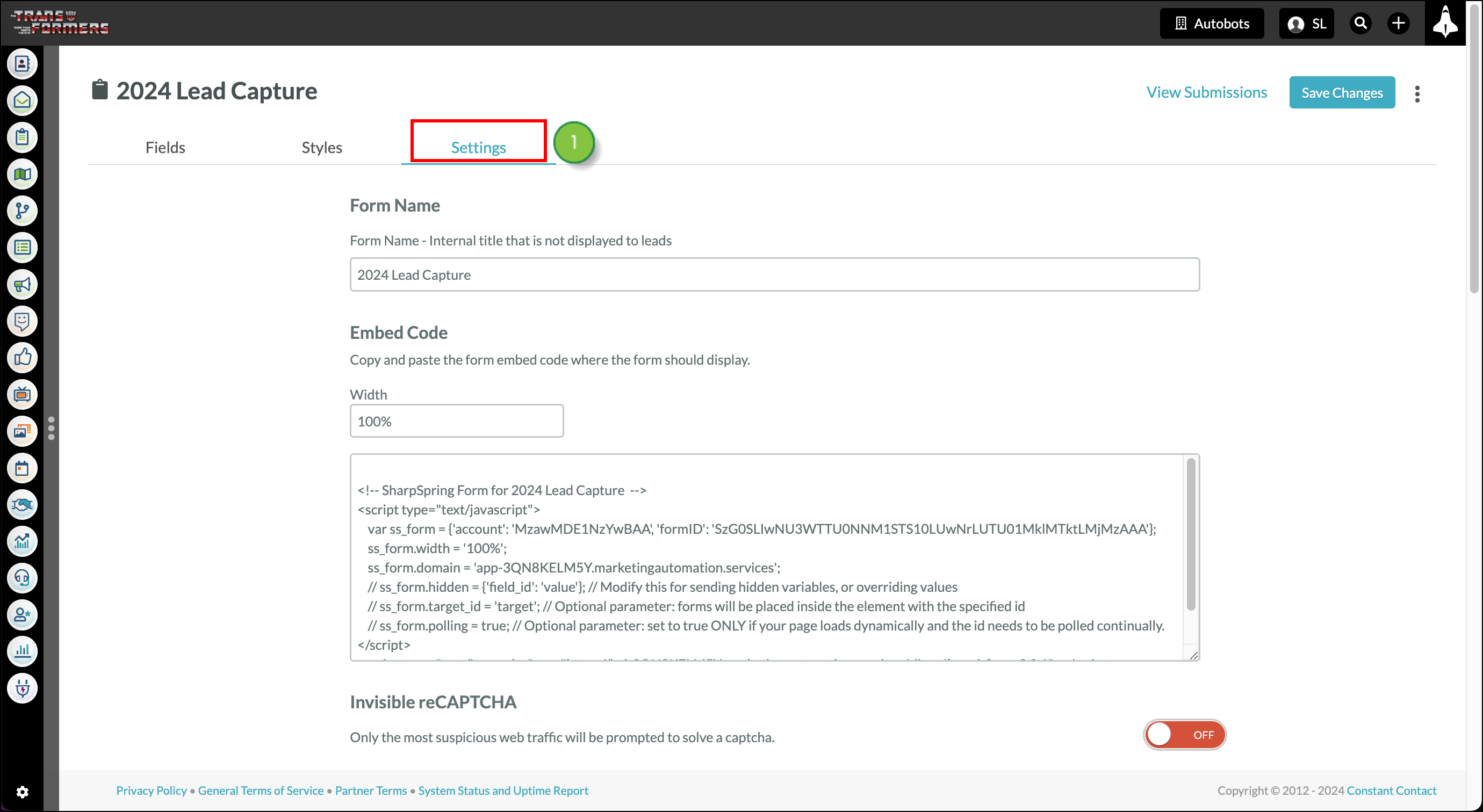Open the Contacts sidebar icon
Viewport: 1483px width, 812px height.
22,64
